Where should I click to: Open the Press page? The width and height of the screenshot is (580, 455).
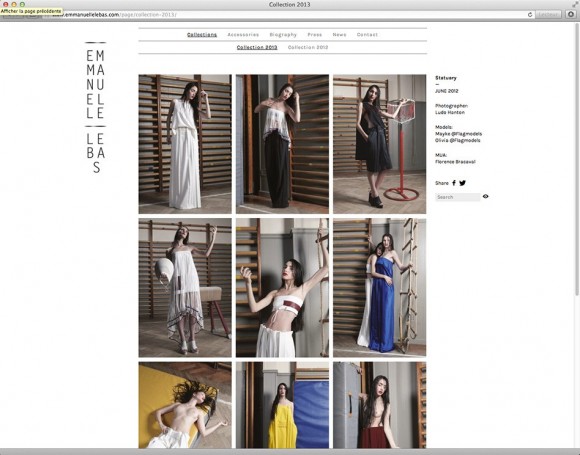pos(315,34)
